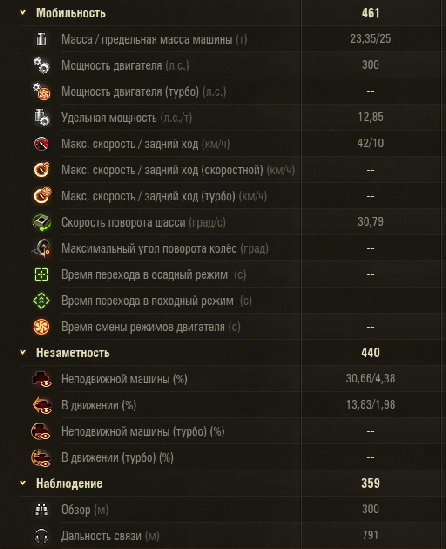Click the vehicle mass weight icon
The image size is (446, 549).
[41, 39]
